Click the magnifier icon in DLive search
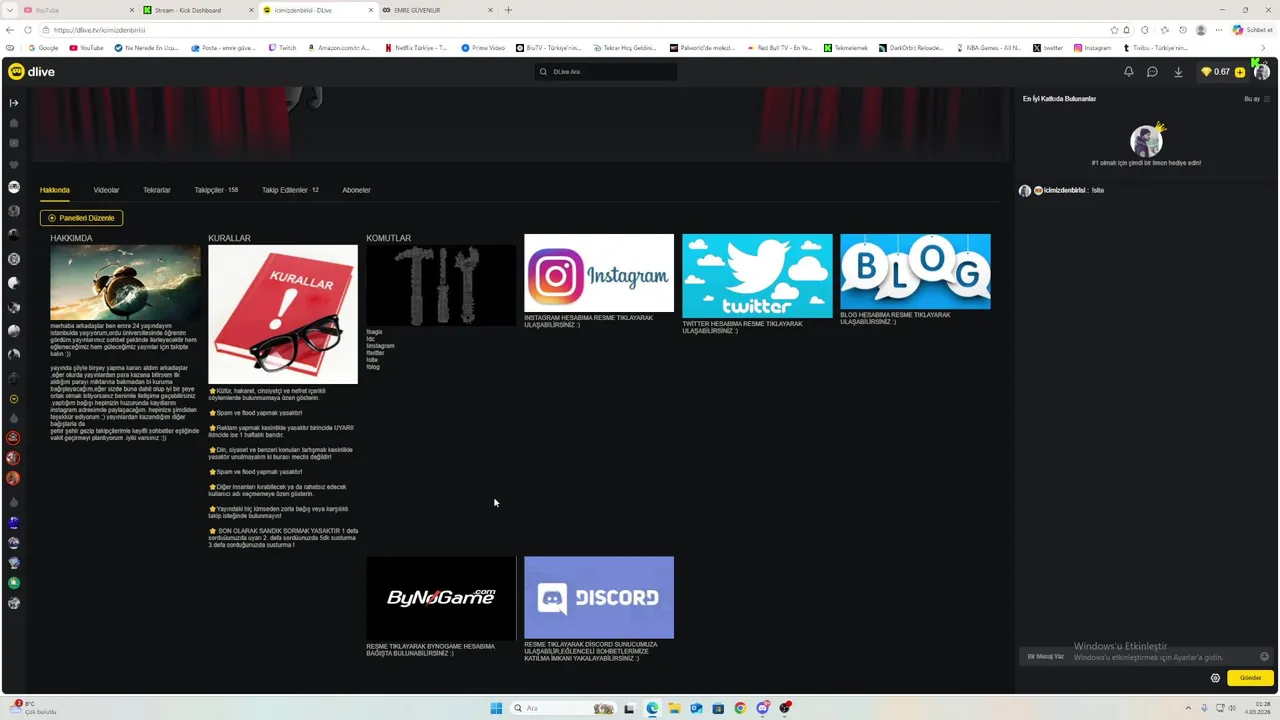 point(543,72)
